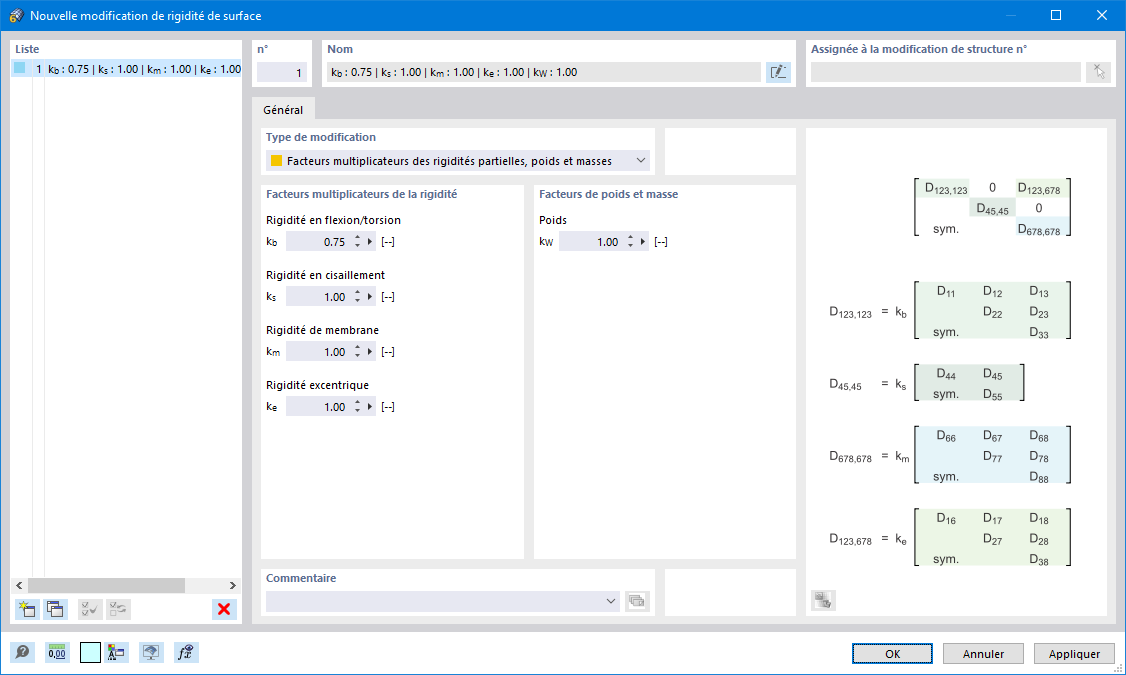Click the icon right of the color square
The width and height of the screenshot is (1126, 675).
point(116,652)
